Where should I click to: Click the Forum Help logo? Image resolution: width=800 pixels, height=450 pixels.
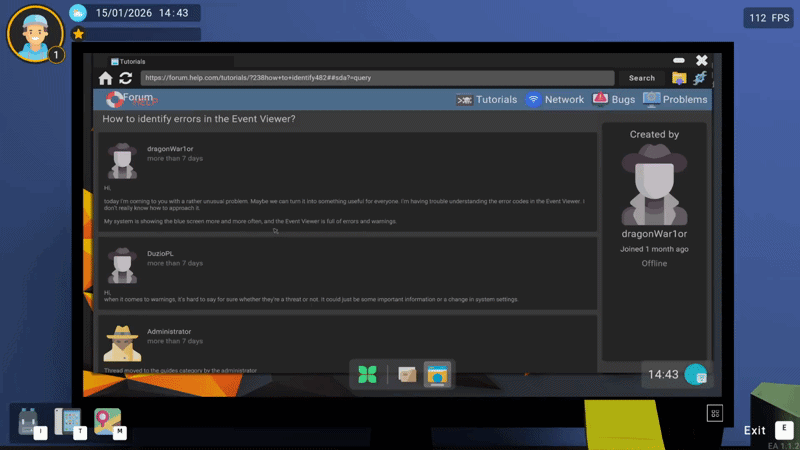point(130,99)
